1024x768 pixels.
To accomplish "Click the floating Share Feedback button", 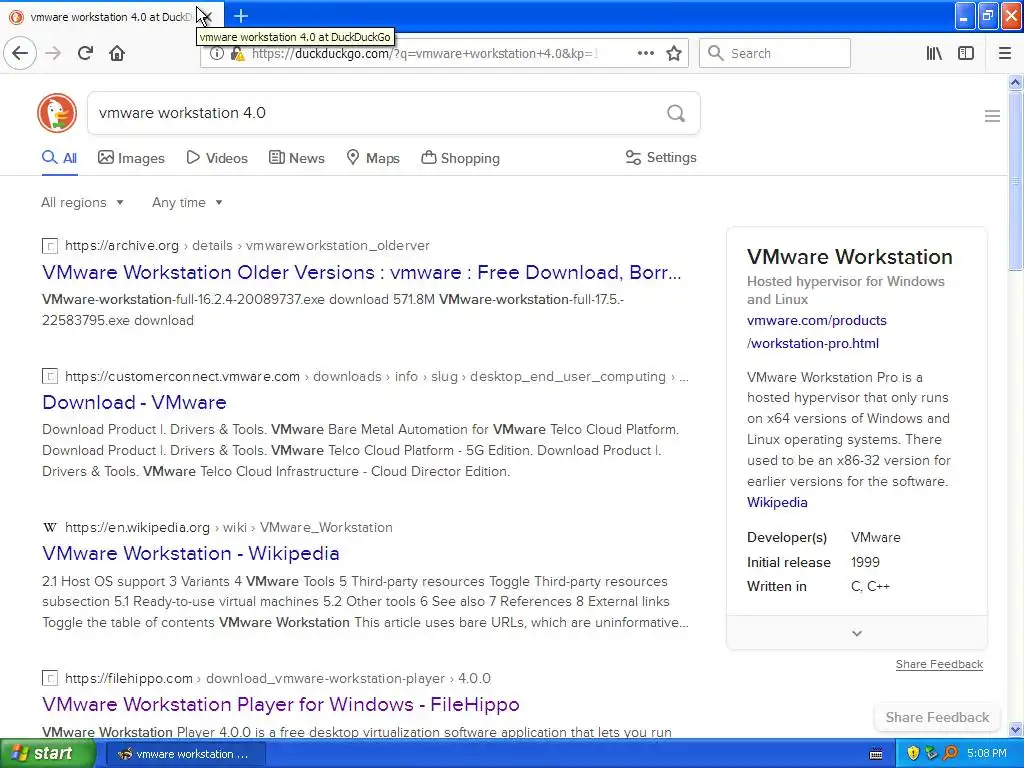I will (937, 717).
